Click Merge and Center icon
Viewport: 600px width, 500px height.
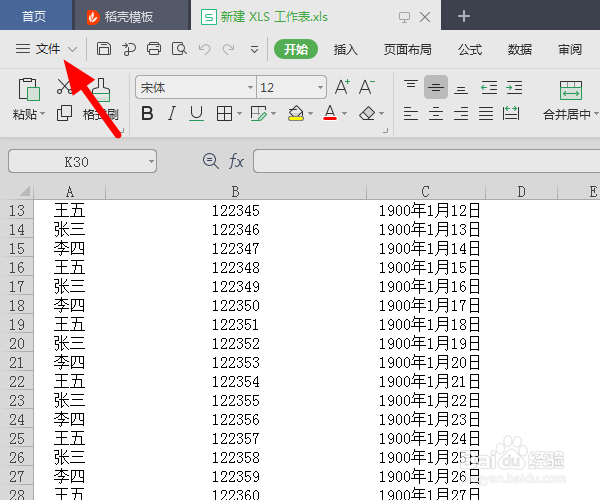click(x=571, y=90)
